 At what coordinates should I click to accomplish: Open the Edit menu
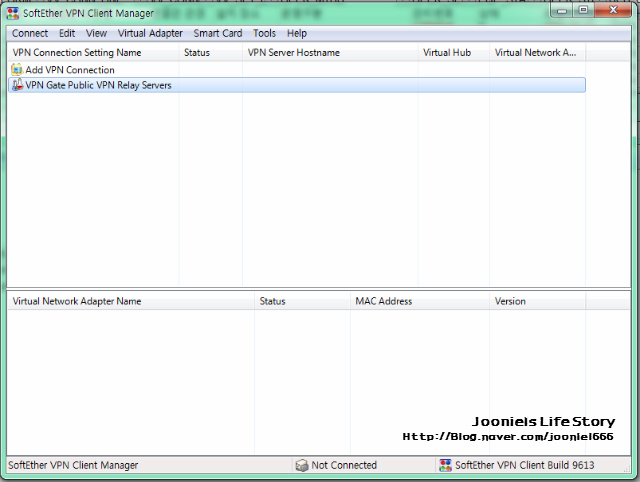click(67, 33)
